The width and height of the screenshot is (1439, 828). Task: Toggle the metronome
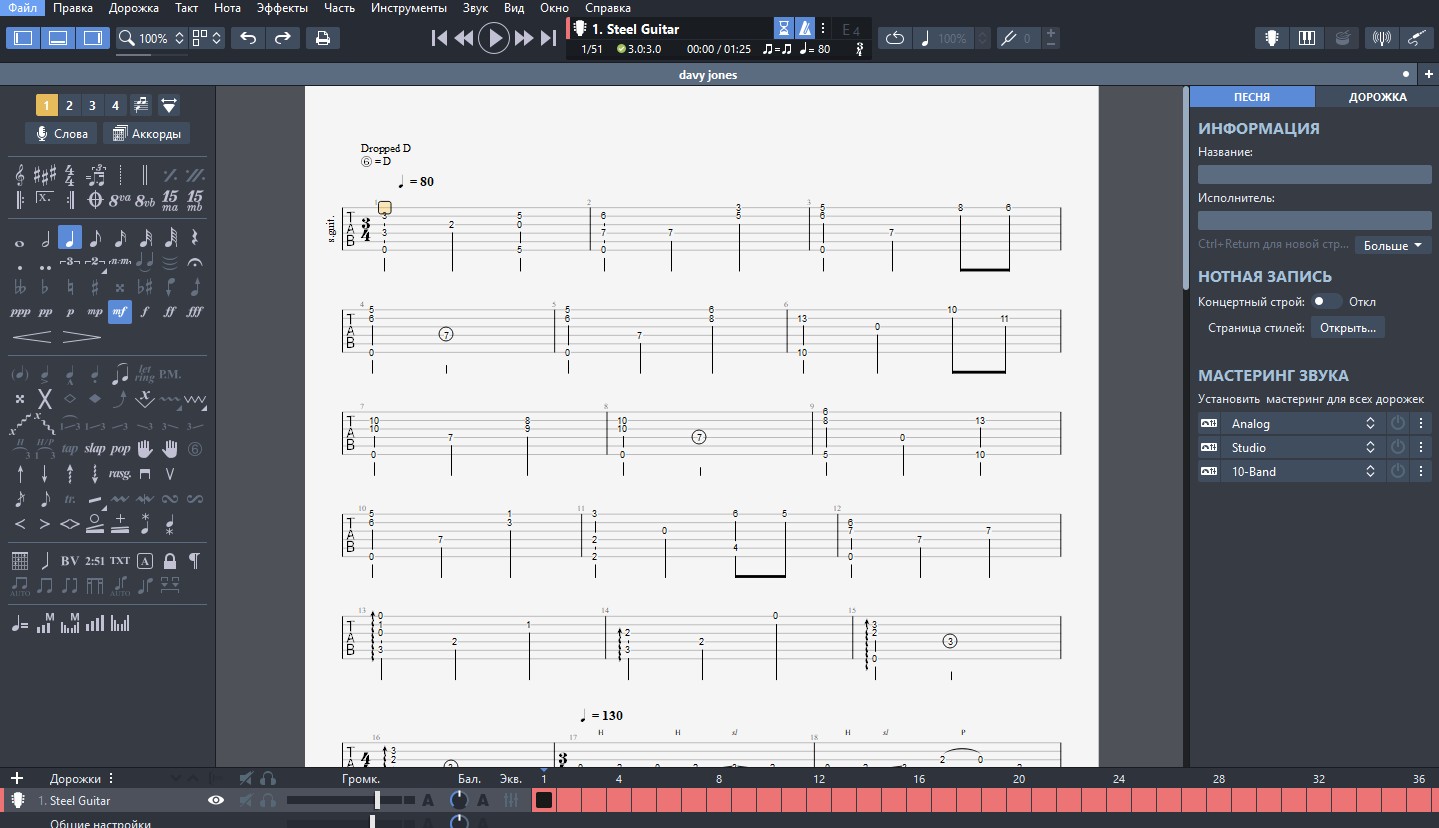point(805,29)
